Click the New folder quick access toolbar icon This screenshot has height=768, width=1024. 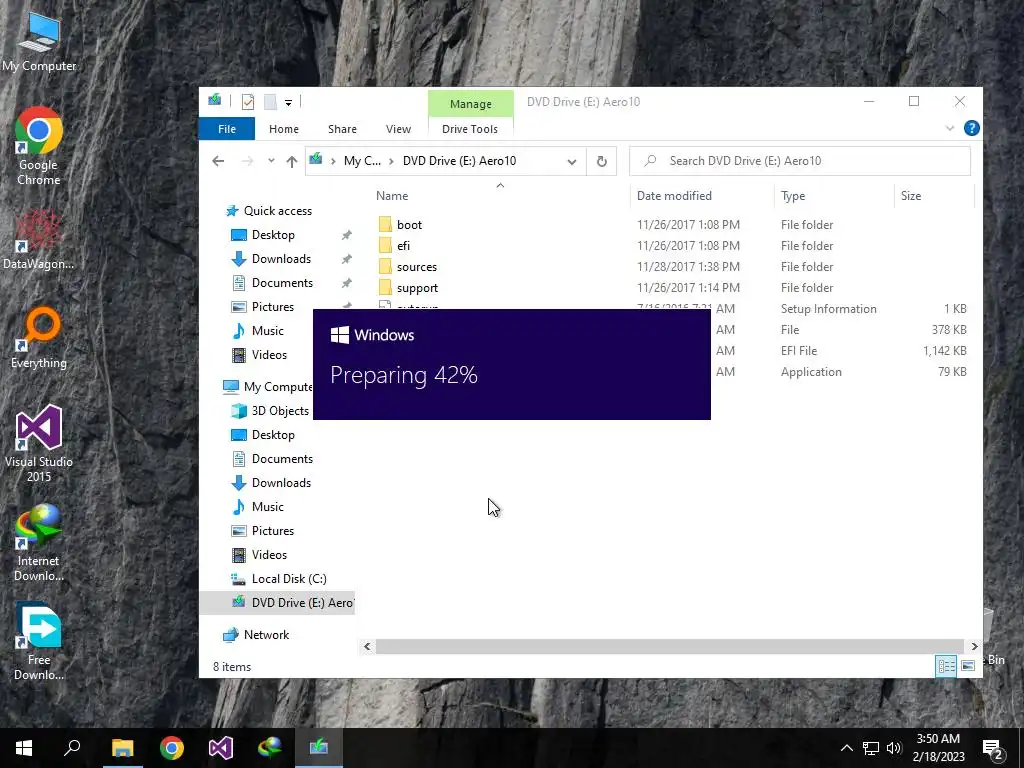click(x=270, y=102)
